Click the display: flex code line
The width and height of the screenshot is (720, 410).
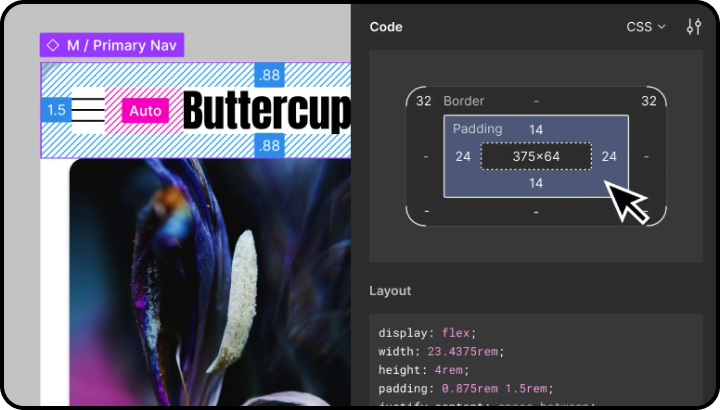click(x=427, y=333)
